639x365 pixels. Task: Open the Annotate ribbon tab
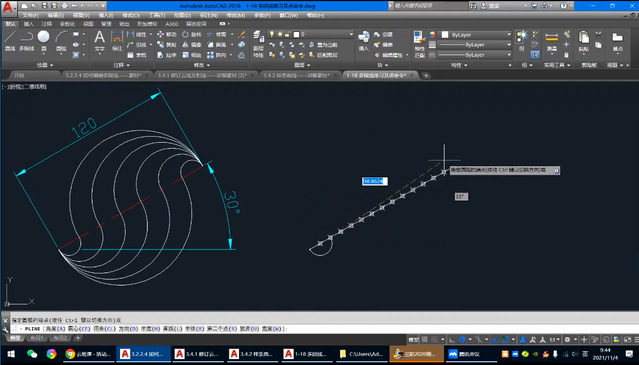tap(46, 24)
